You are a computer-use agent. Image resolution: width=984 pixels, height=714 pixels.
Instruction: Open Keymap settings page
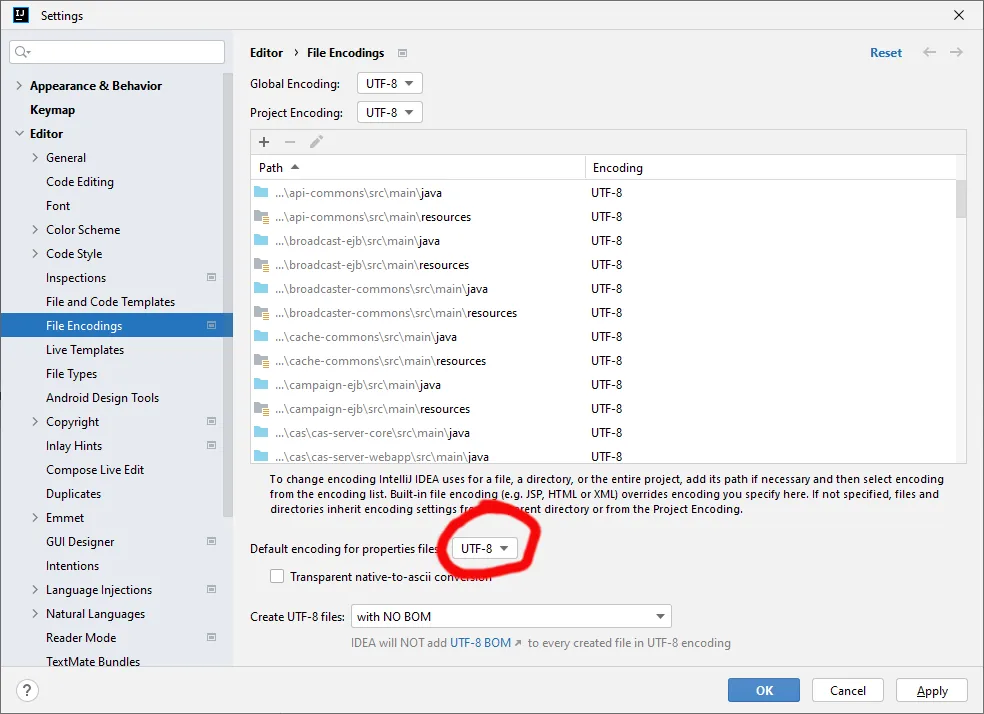point(52,110)
